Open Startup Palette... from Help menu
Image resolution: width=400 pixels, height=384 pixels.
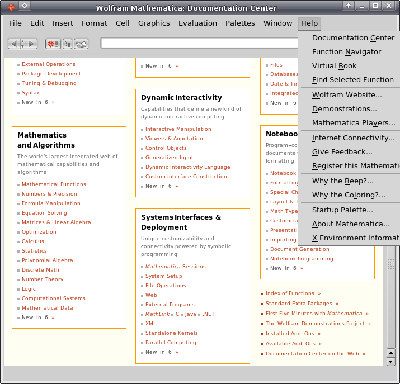pyautogui.click(x=350, y=210)
